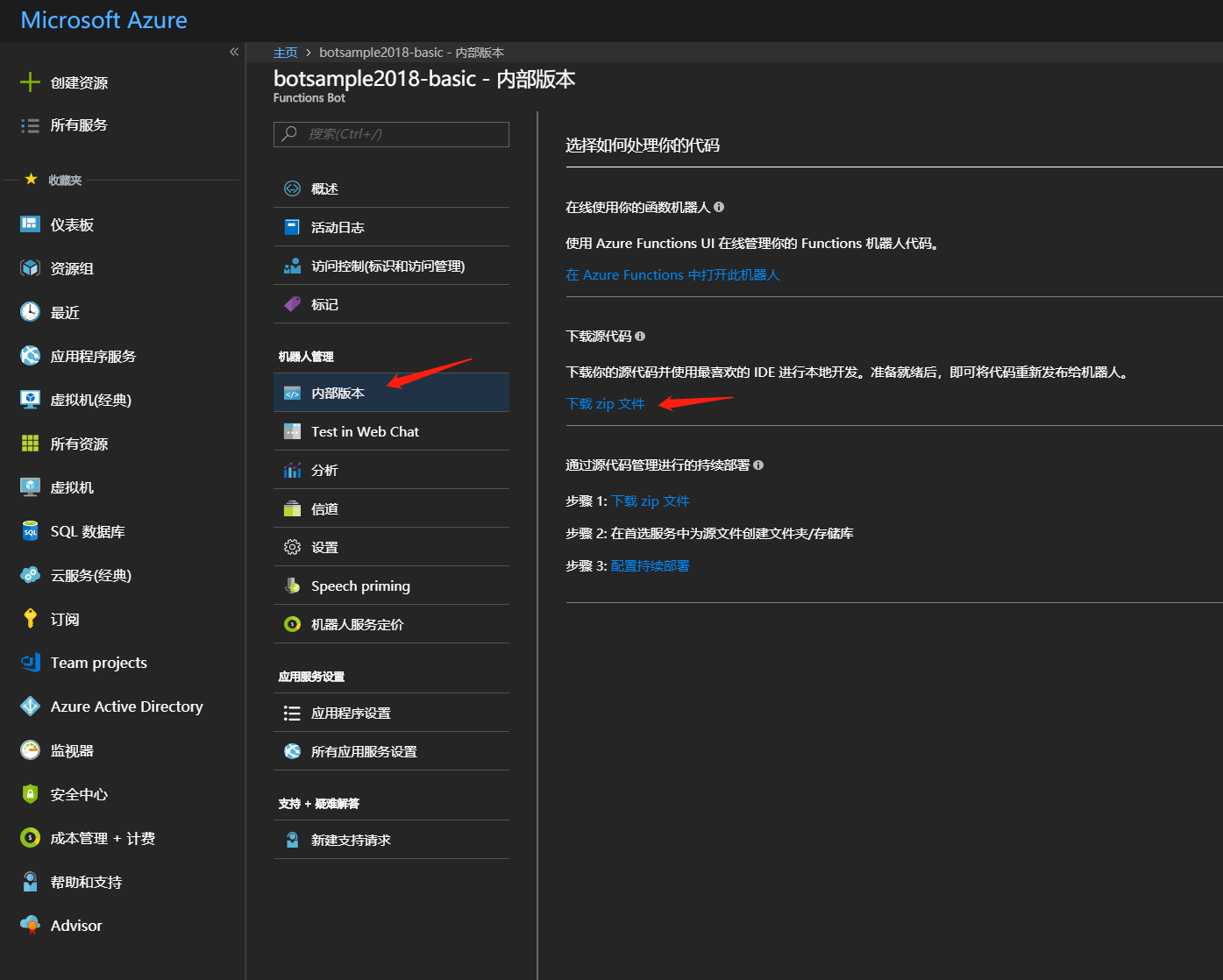Click the 搜索(Ctrl+/) search field
The image size is (1223, 980).
coord(391,134)
